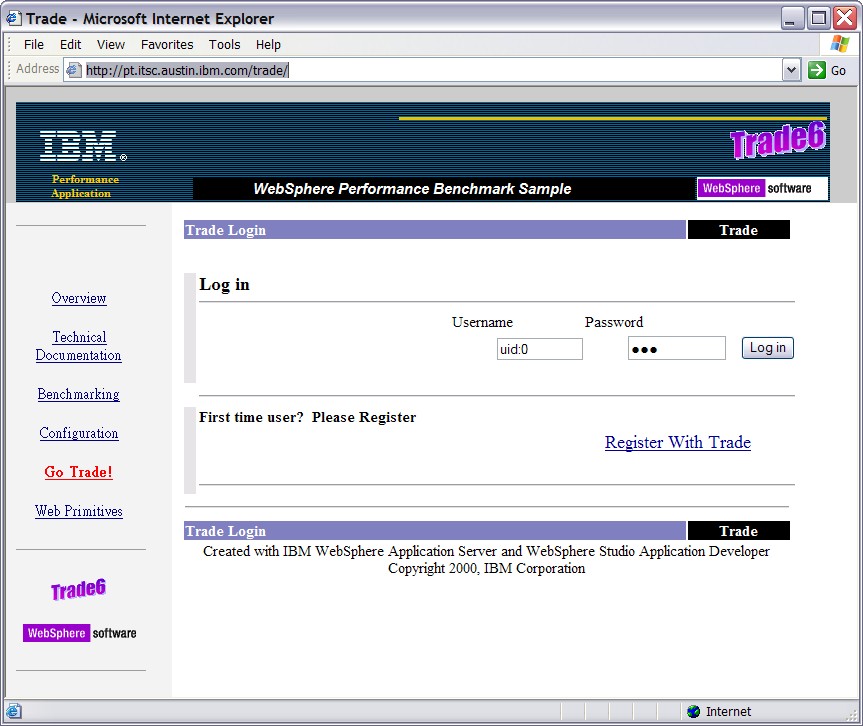Click the Windows flag logo in the menu bar

(x=840, y=44)
